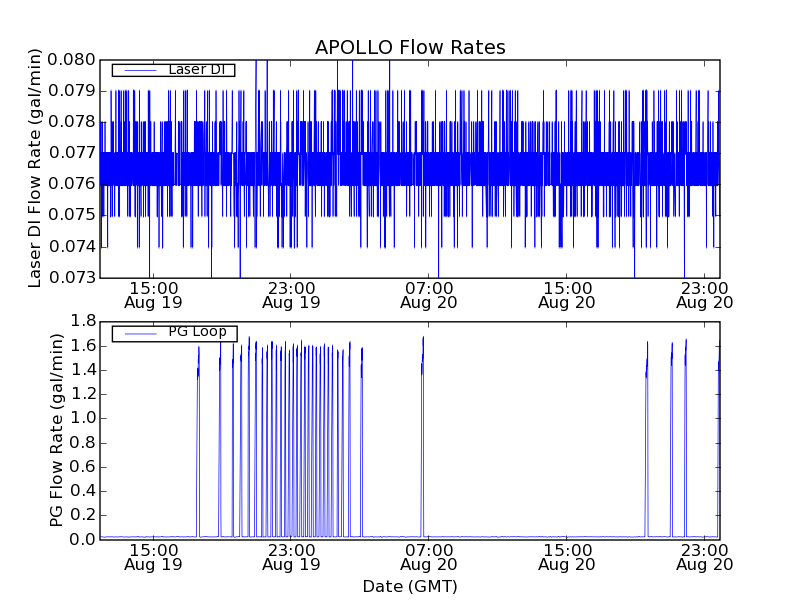Click the 0.079 tick on the top plot

(71, 91)
